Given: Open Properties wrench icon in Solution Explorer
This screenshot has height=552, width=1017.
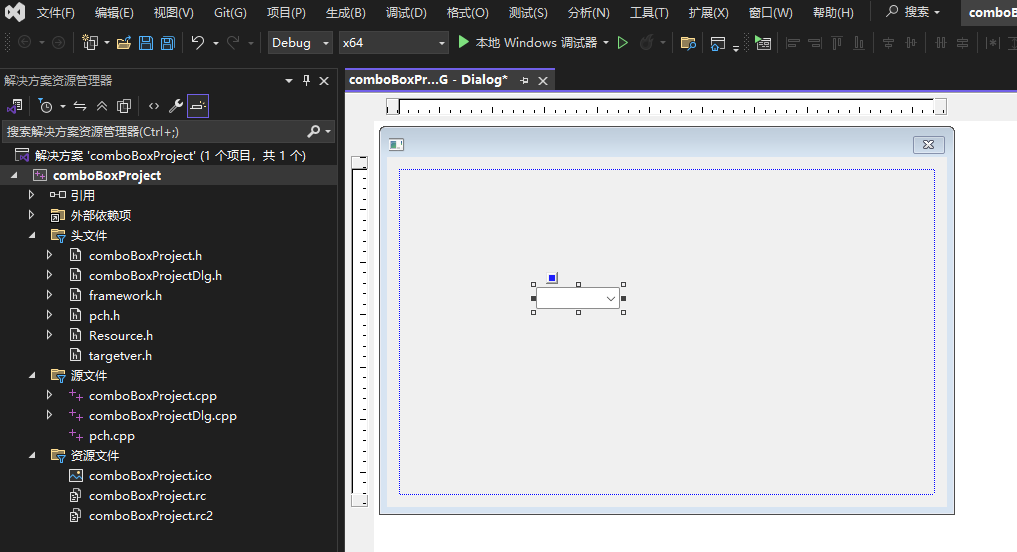Looking at the screenshot, I should coord(175,106).
